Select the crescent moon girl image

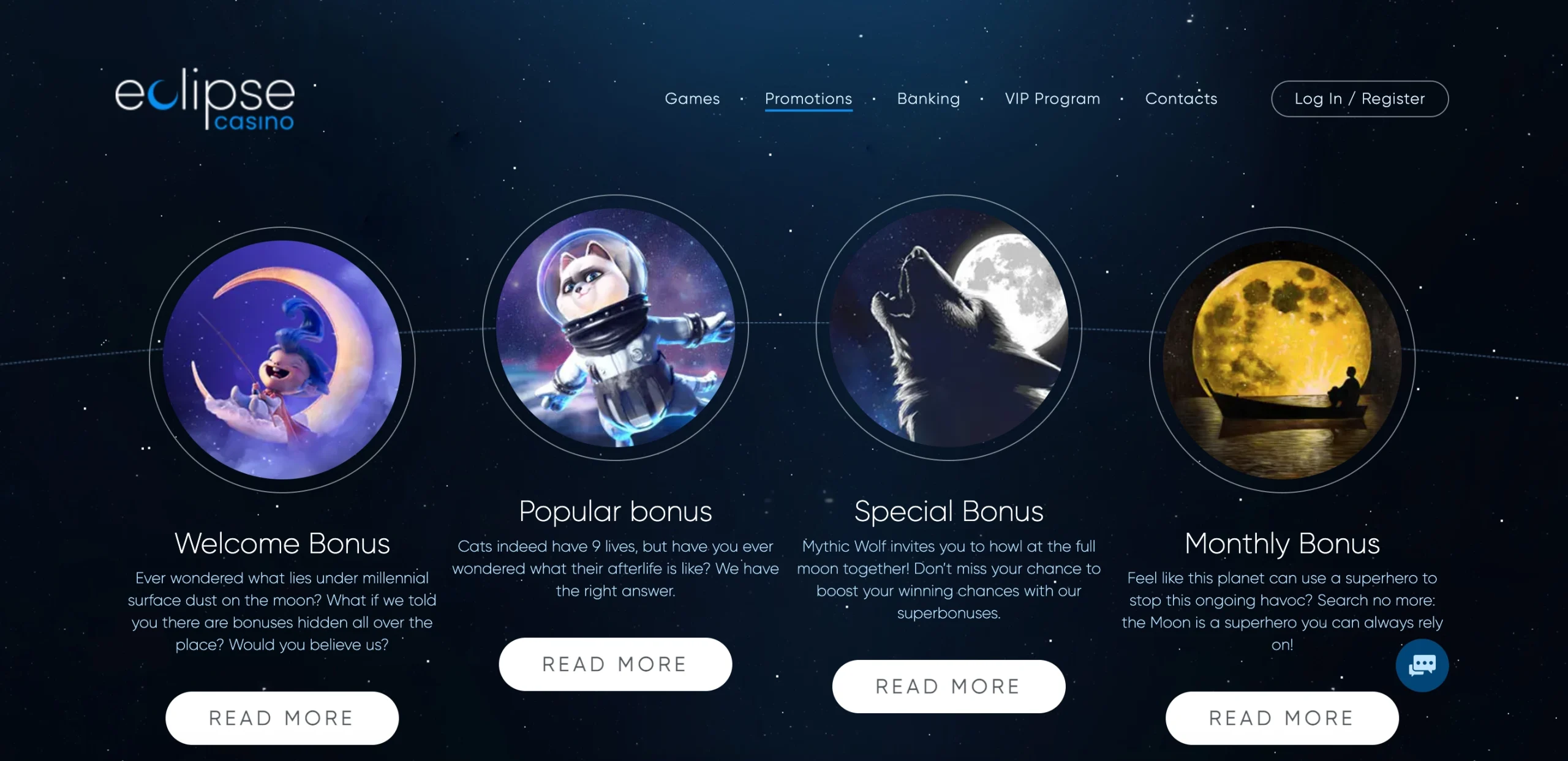282,359
